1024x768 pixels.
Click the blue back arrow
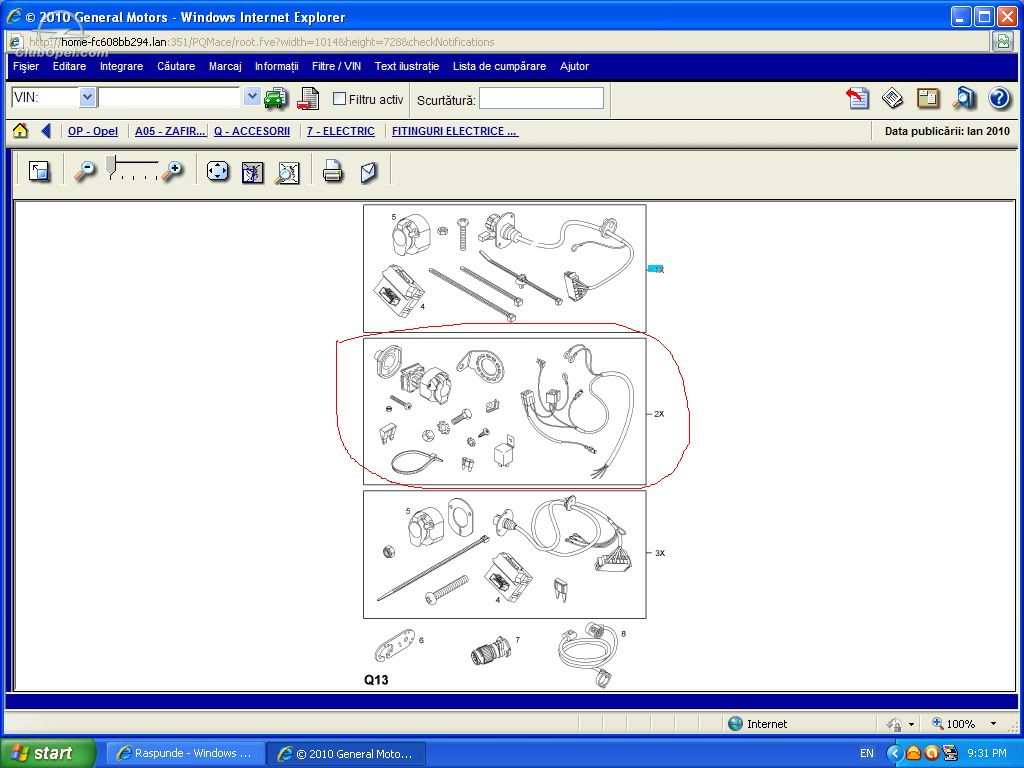click(x=46, y=131)
